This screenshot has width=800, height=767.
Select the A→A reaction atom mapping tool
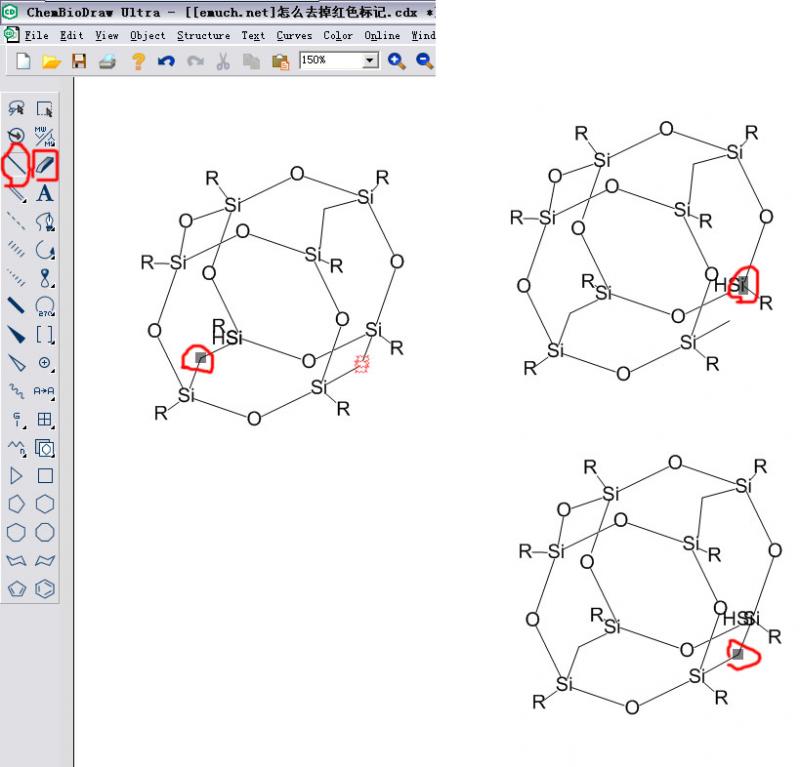45,391
